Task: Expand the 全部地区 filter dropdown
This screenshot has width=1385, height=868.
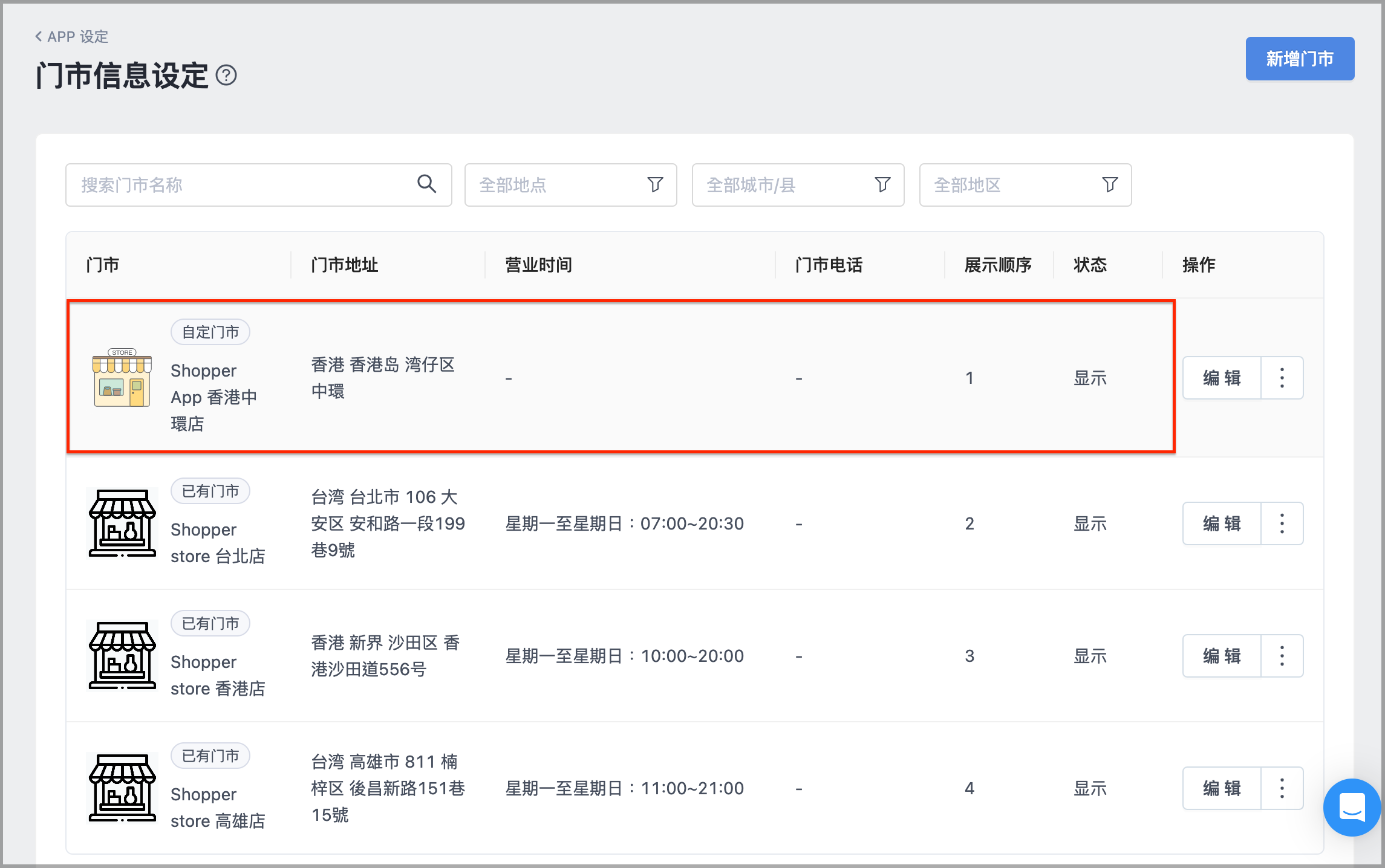Action: [x=1025, y=185]
